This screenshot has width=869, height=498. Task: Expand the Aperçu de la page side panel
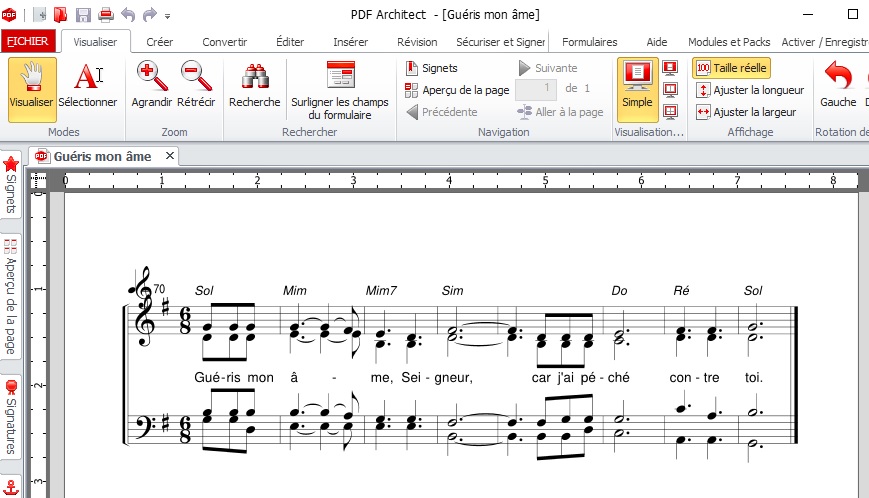(x=11, y=296)
